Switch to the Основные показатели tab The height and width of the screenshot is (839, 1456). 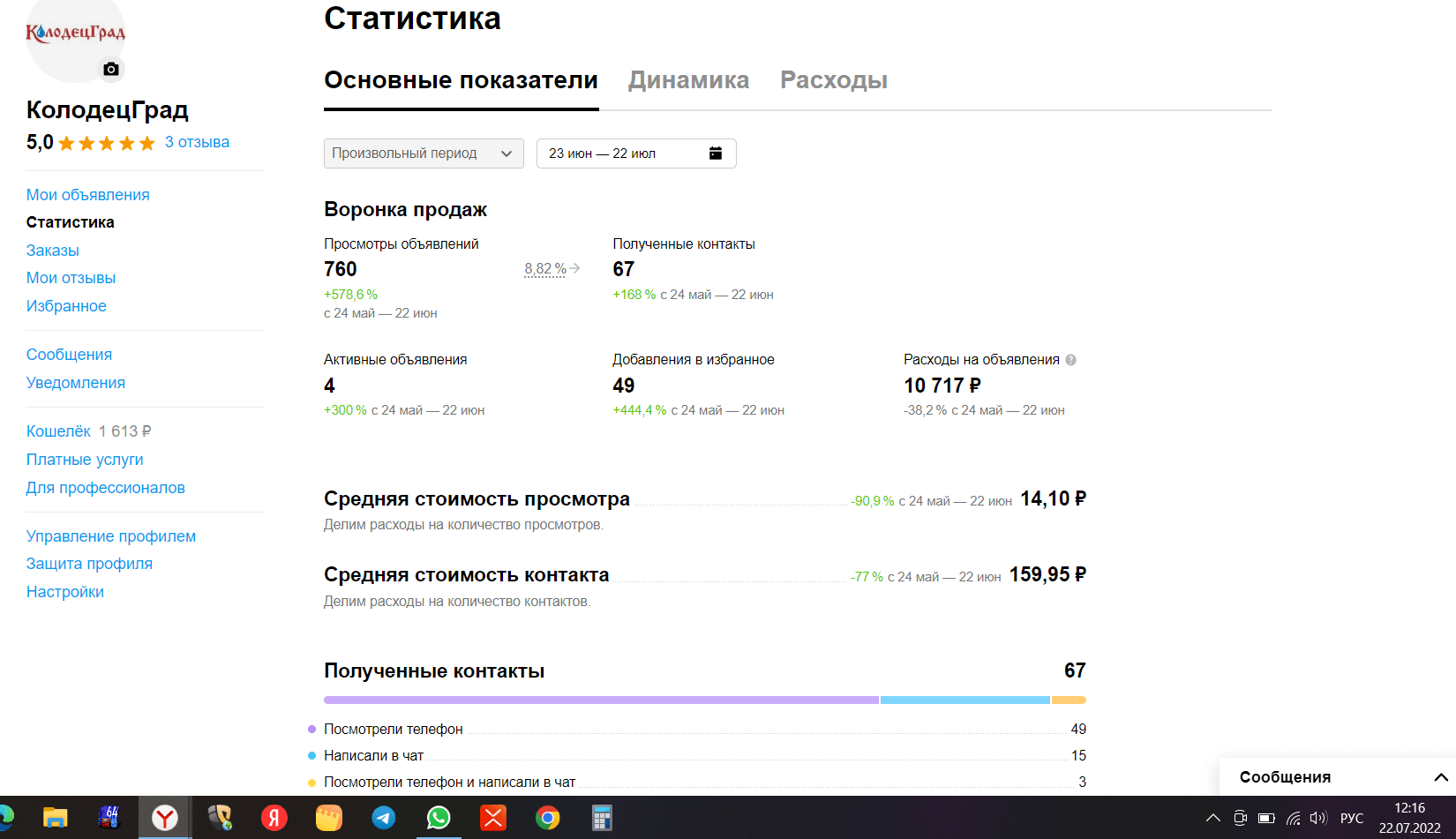tap(461, 80)
